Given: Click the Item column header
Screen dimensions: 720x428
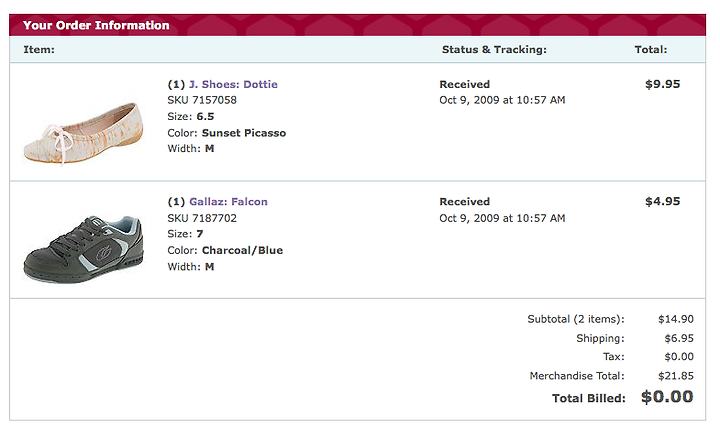Looking at the screenshot, I should tap(39, 50).
